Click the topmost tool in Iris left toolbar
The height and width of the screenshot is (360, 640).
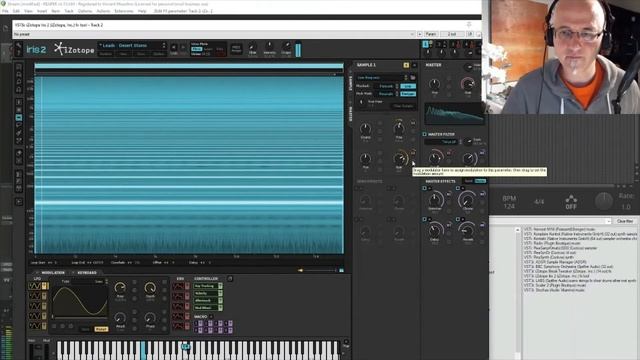coord(19,67)
